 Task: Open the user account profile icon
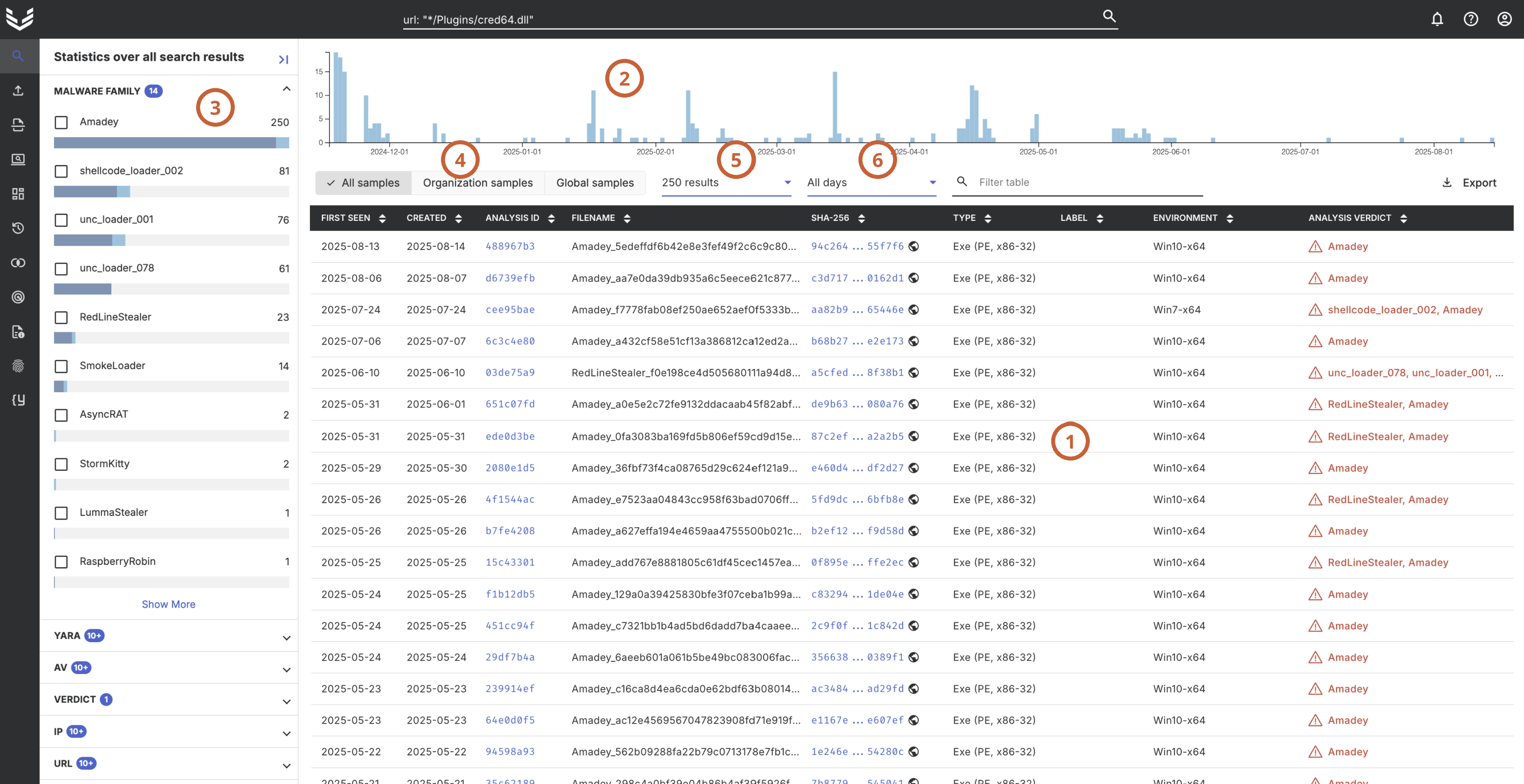click(x=1504, y=20)
